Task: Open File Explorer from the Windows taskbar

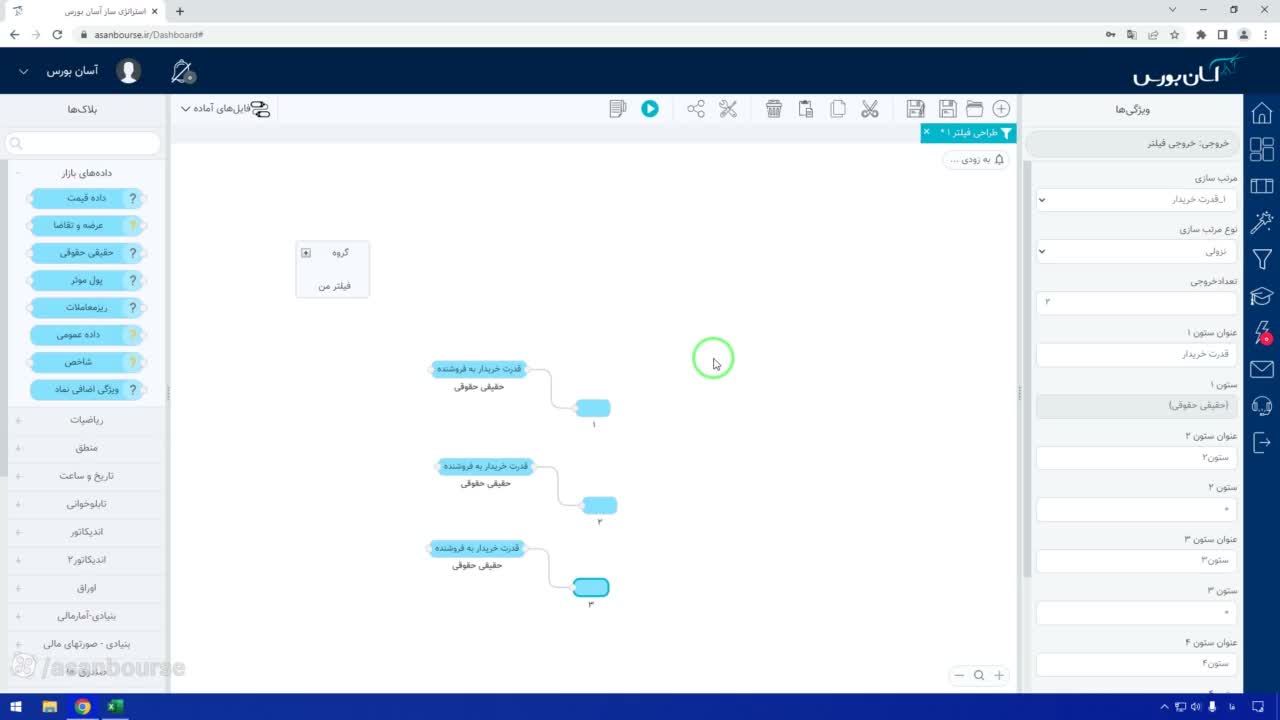Action: [49, 707]
